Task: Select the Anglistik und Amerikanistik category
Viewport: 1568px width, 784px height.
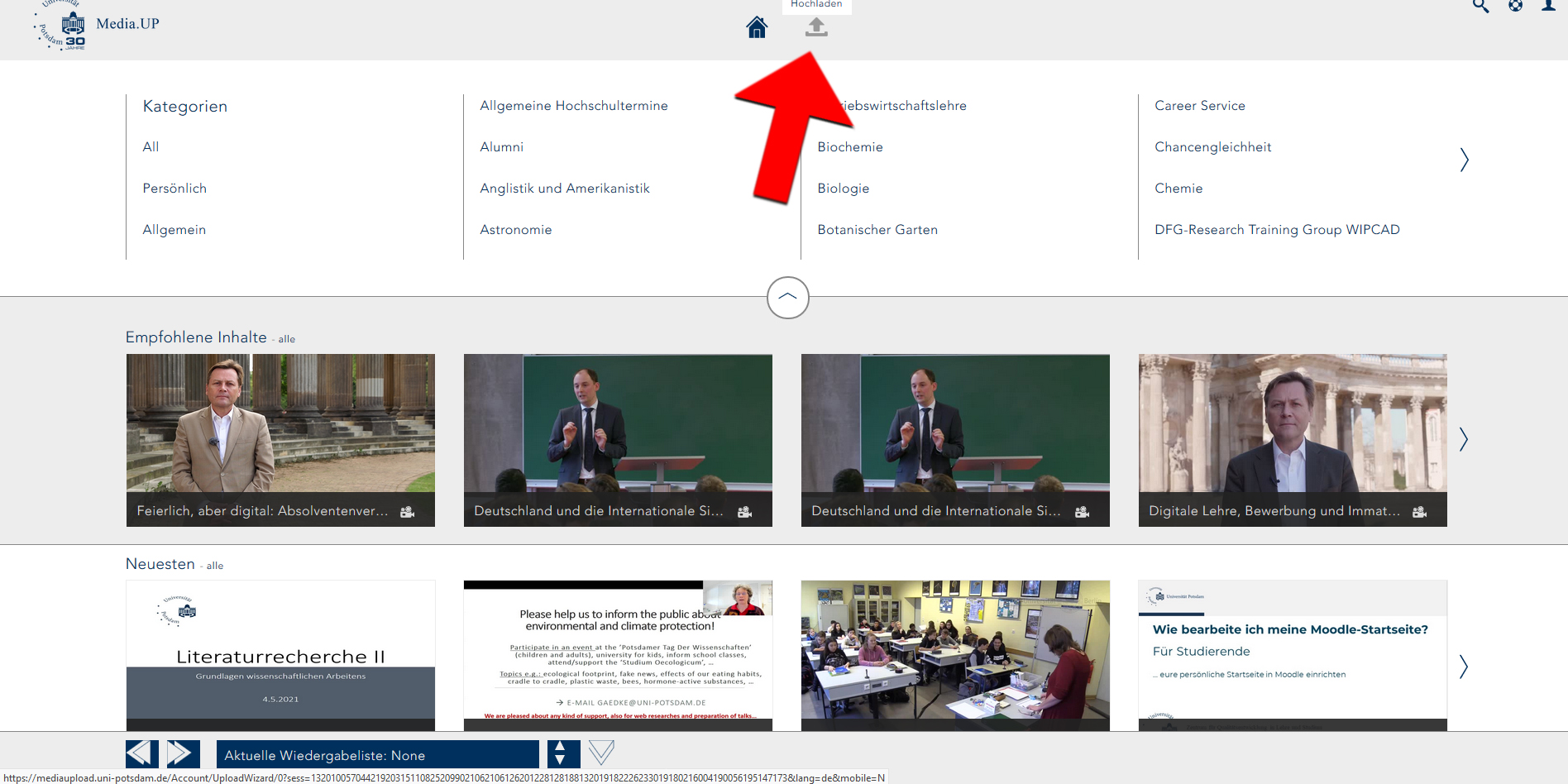Action: point(564,189)
